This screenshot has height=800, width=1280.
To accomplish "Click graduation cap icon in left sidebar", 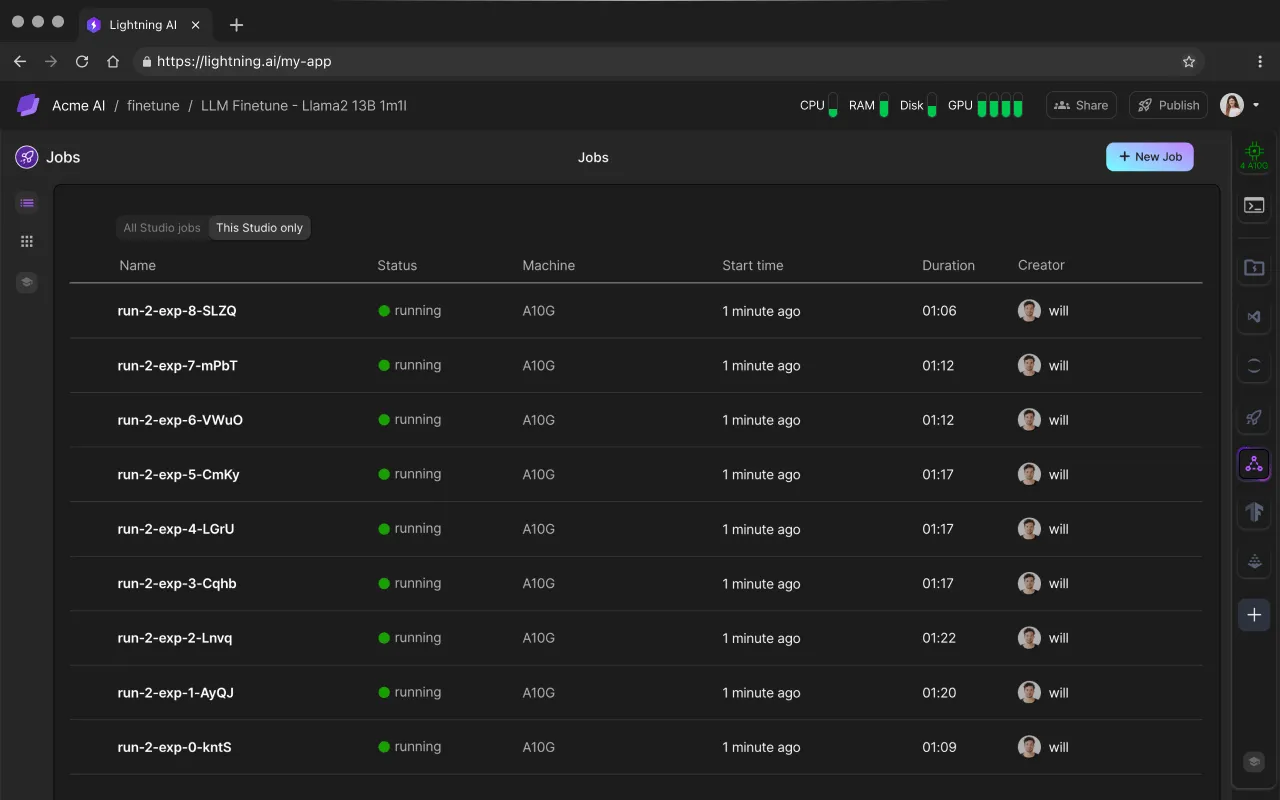I will pos(27,282).
